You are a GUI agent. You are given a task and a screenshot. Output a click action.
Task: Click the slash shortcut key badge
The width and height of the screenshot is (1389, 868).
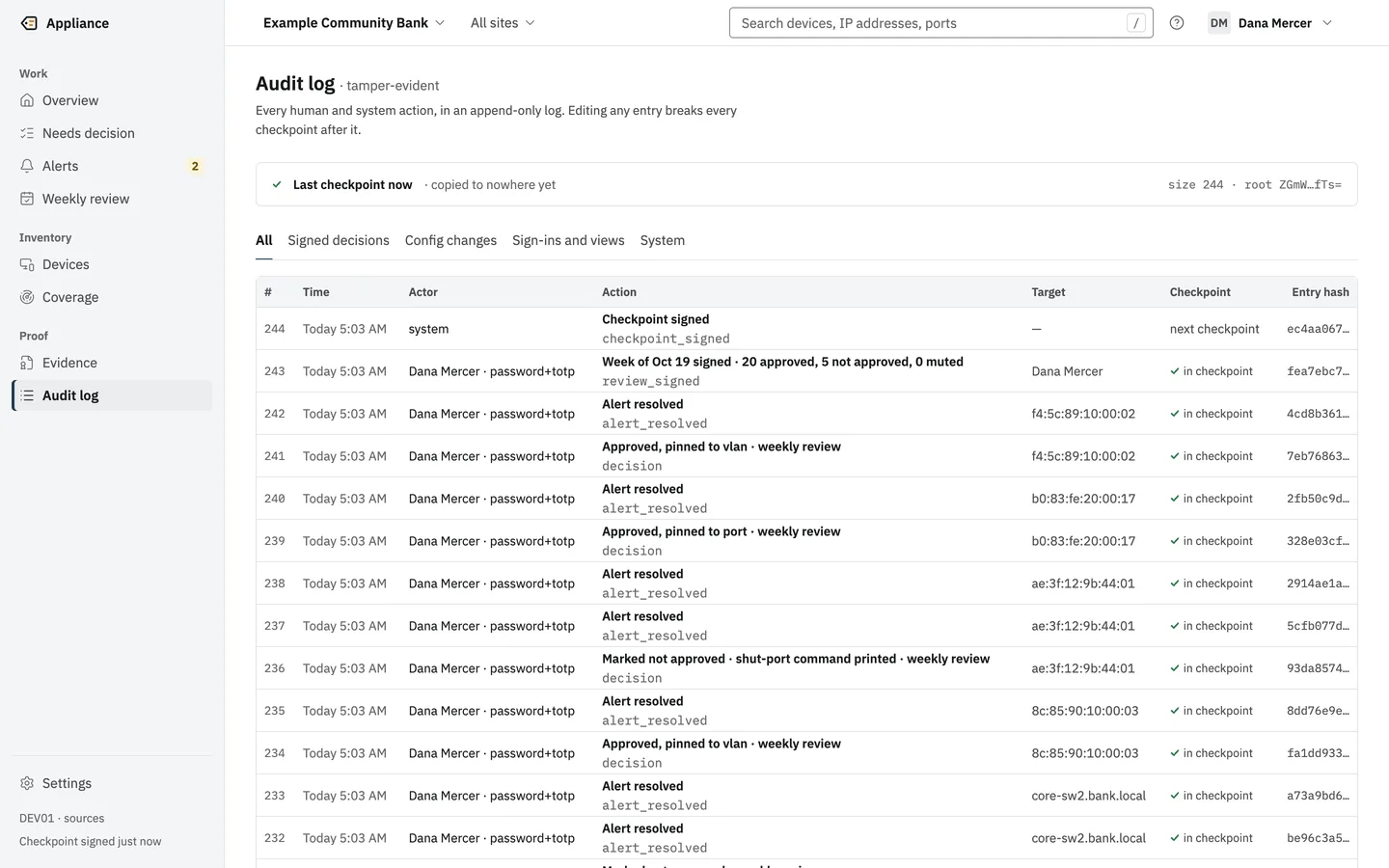1136,23
